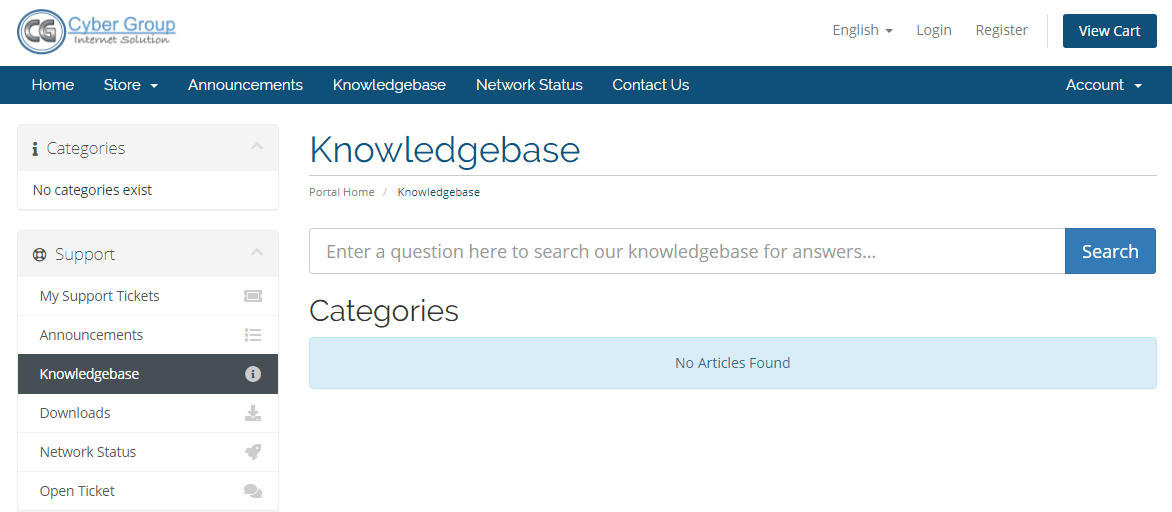Select Network Status in the top navigation

[529, 85]
